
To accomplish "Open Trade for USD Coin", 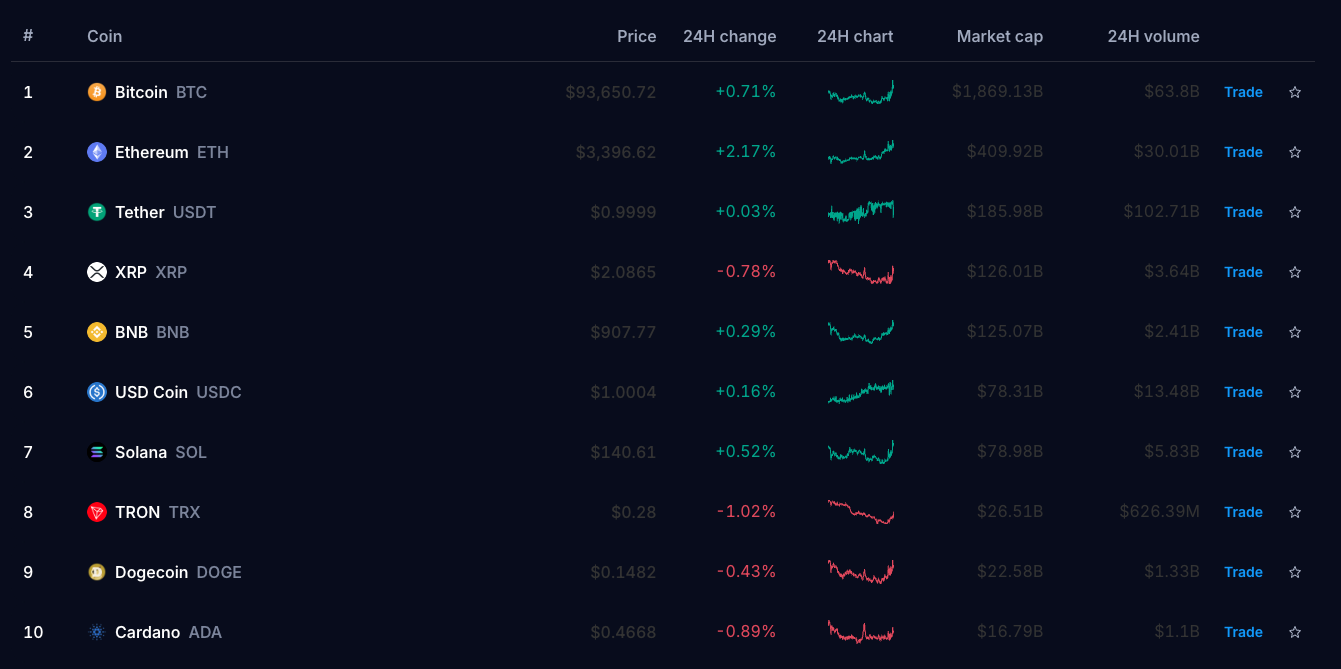I will click(1243, 392).
